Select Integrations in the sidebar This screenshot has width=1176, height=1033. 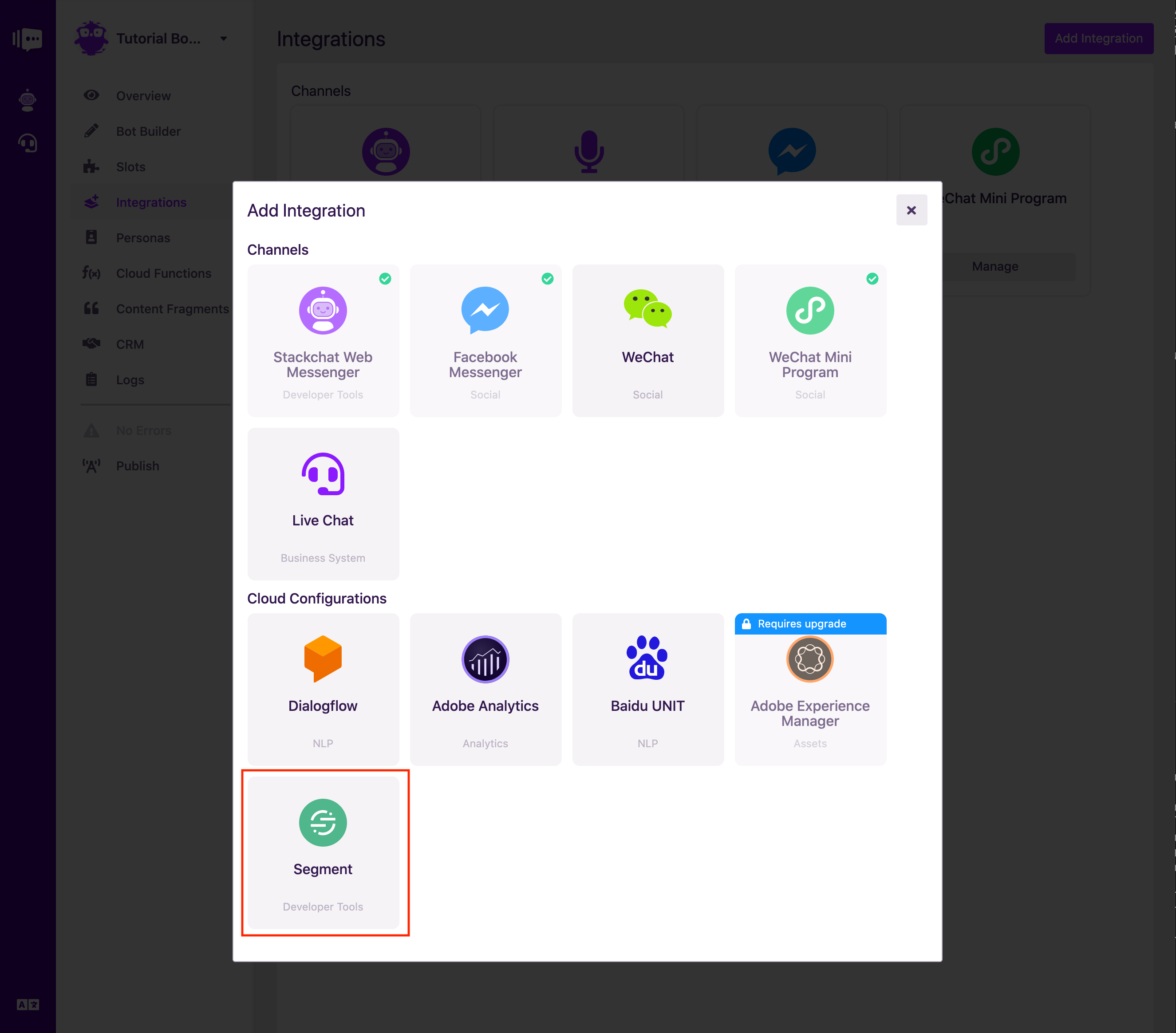coord(151,202)
